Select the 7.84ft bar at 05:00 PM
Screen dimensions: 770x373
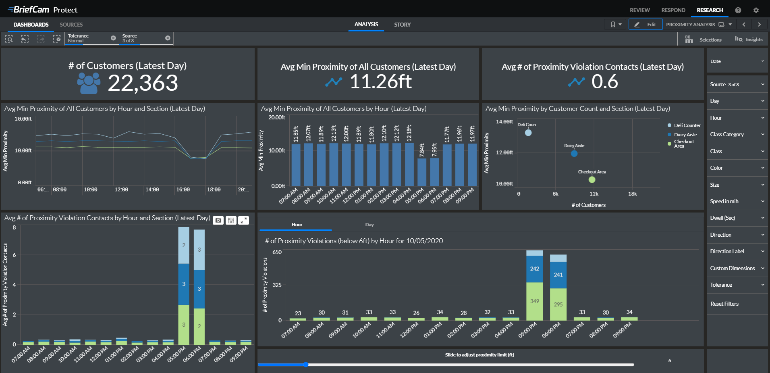422,172
